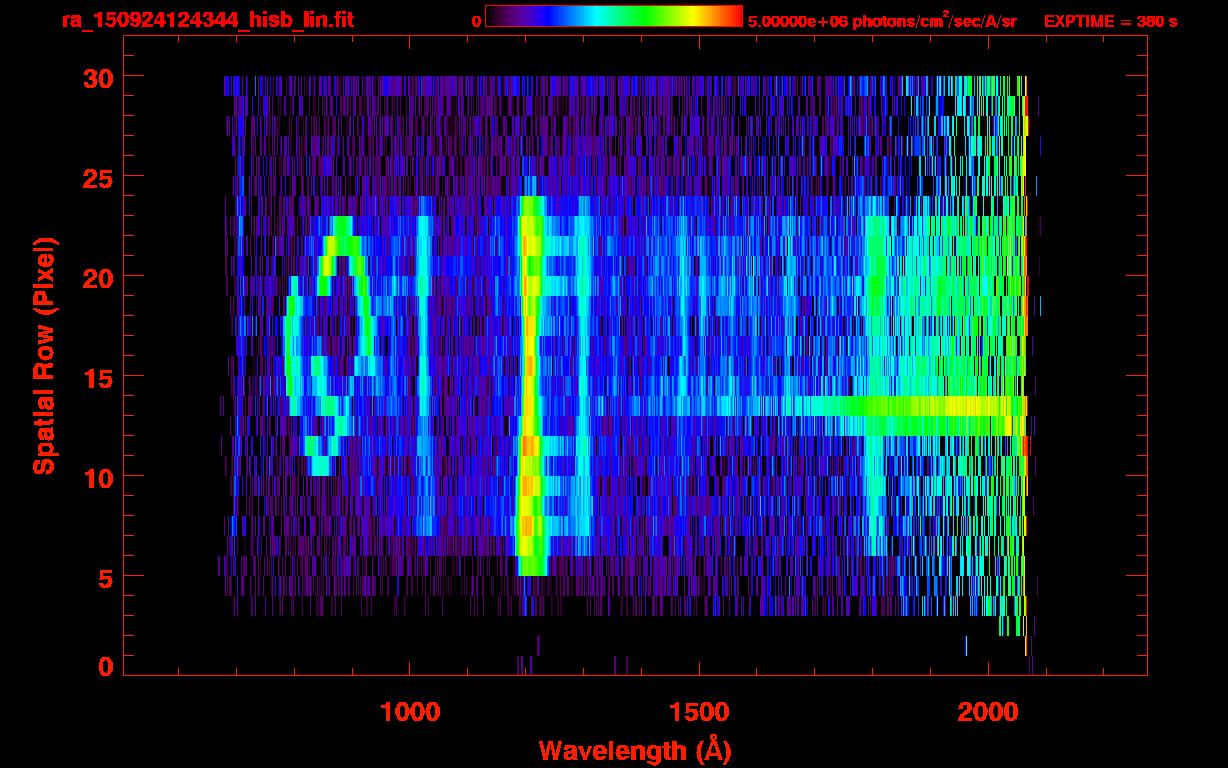Click the EXPTIME = 360 s text
Viewport: 1228px width, 768px height.
tap(1110, 21)
